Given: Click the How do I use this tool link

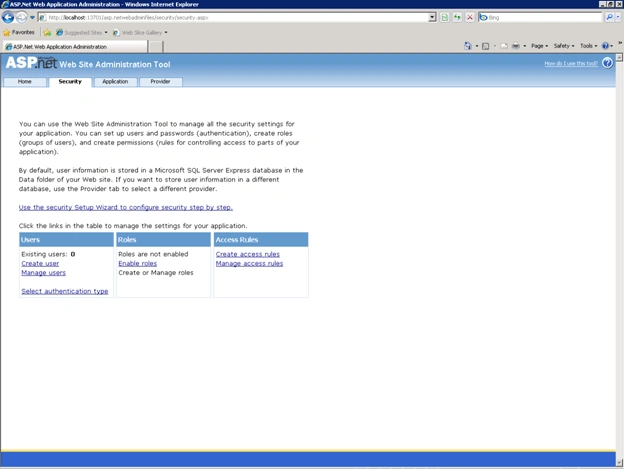Looking at the screenshot, I should click(x=571, y=63).
